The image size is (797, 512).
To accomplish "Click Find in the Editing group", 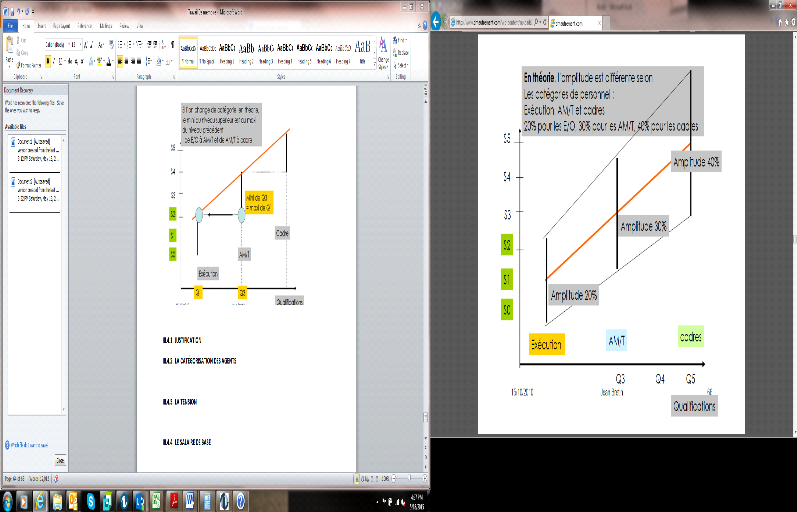I will coord(400,40).
